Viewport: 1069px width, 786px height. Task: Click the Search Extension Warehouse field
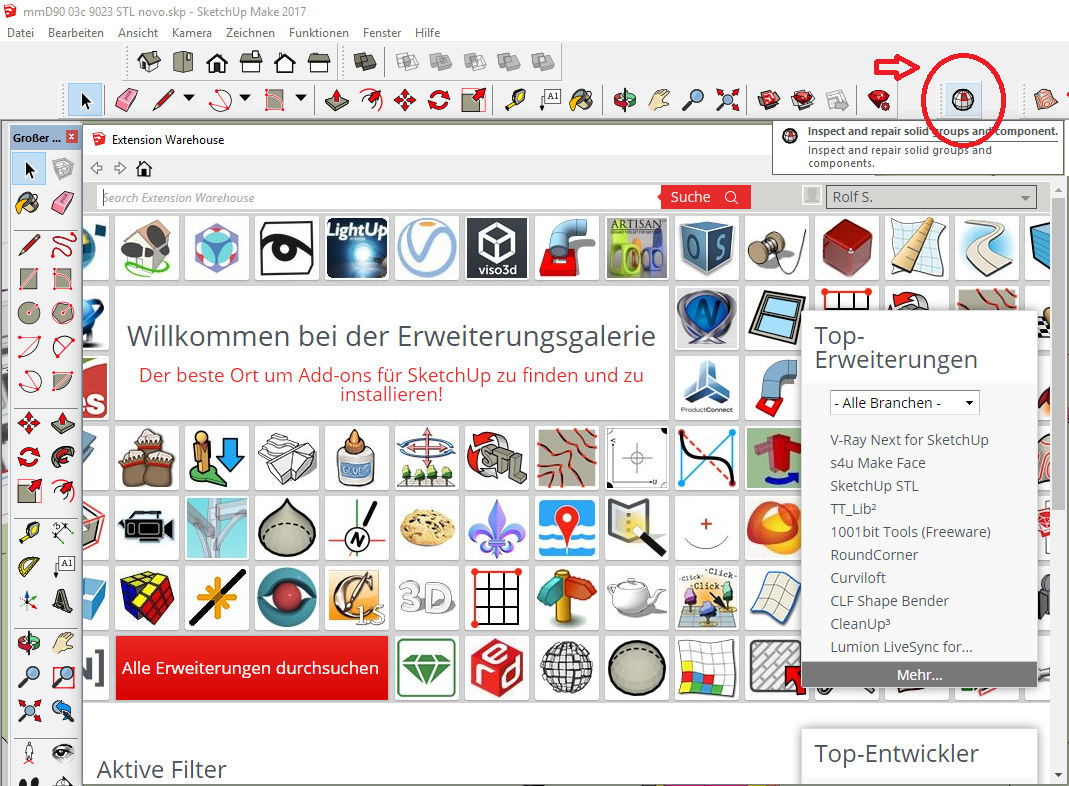pos(380,198)
